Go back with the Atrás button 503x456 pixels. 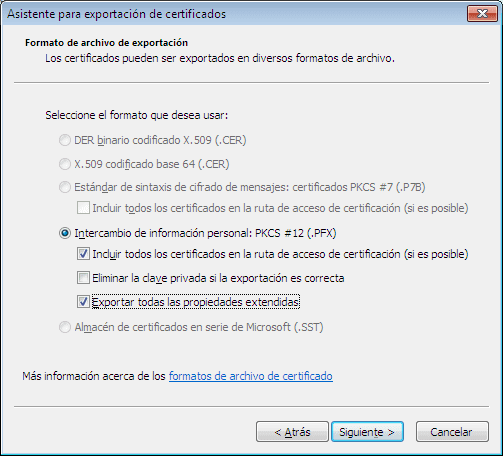[292, 432]
